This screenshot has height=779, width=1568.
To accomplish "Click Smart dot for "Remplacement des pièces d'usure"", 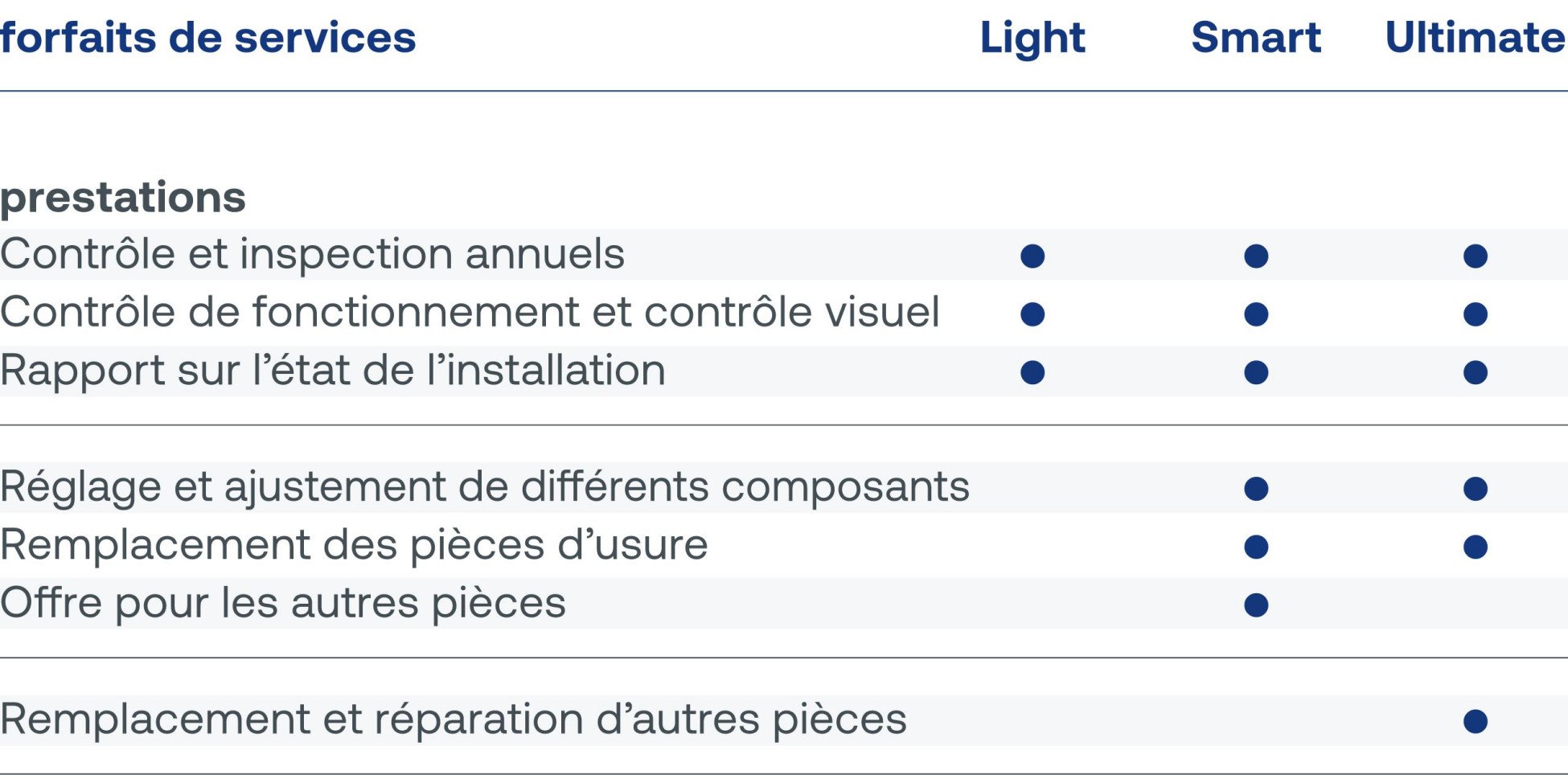I will coord(1256,547).
